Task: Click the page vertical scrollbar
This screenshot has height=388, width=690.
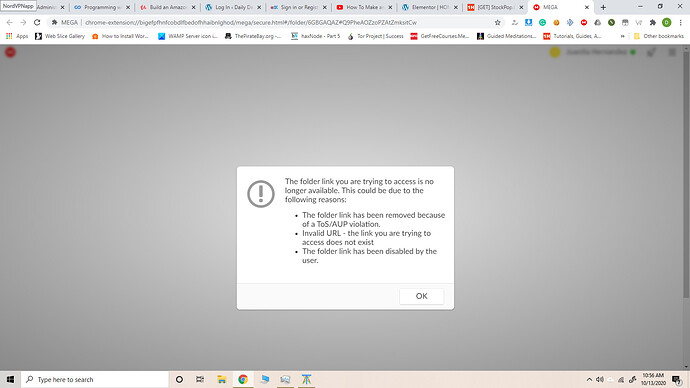Action: [x=686, y=176]
